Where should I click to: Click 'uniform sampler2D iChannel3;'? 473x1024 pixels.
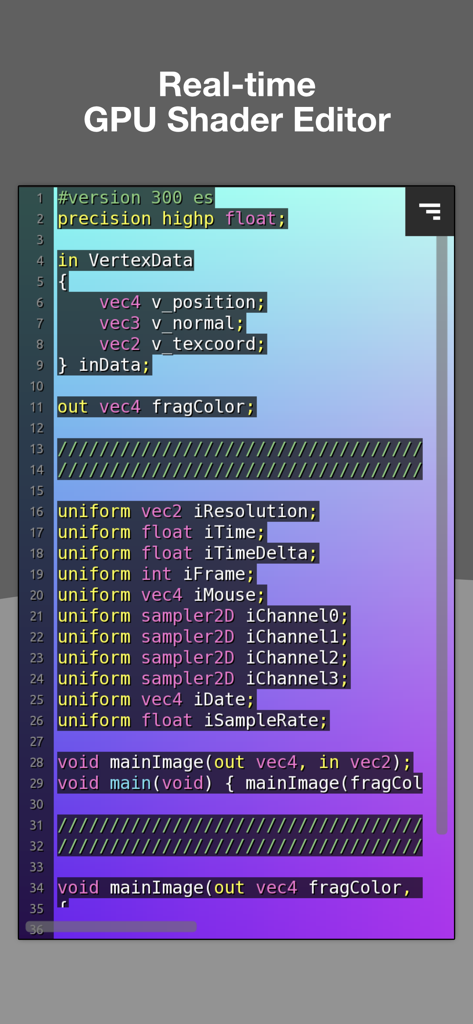203,679
